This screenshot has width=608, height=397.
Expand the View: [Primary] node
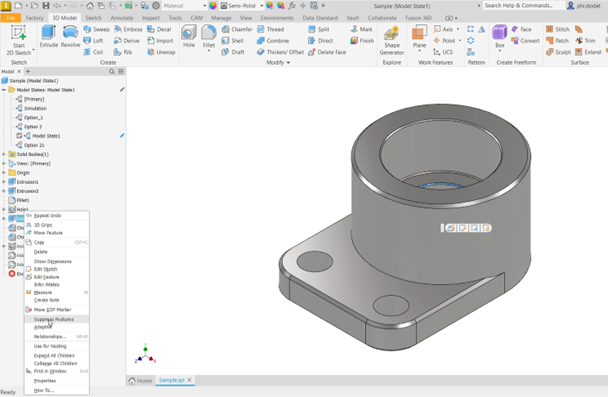coord(4,164)
